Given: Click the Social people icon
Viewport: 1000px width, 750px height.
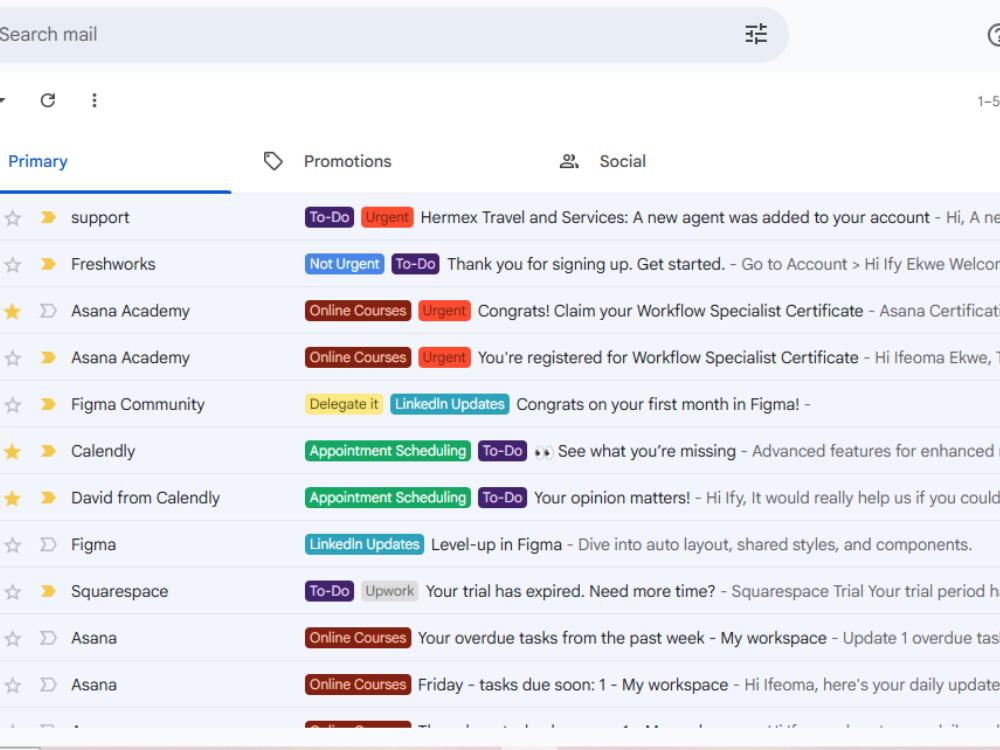Looking at the screenshot, I should (569, 161).
